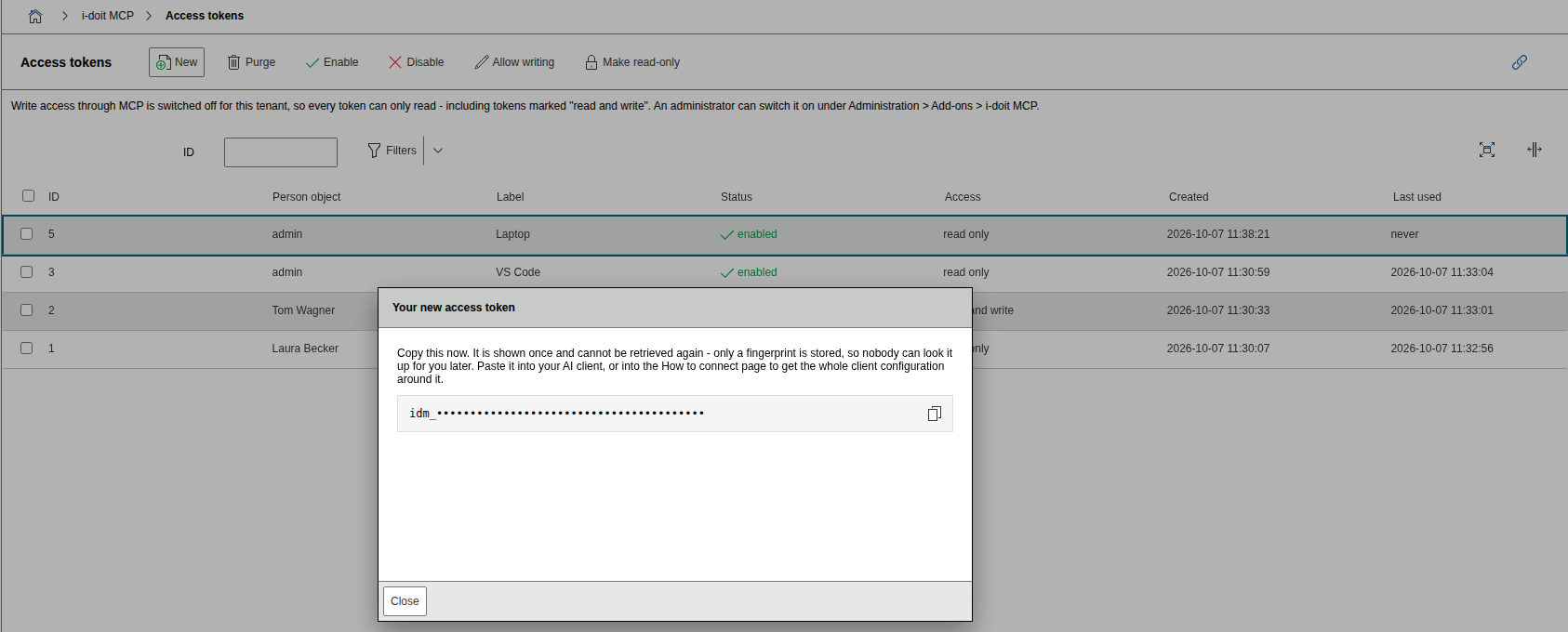The width and height of the screenshot is (1568, 632).
Task: Tick the Tom Wagner row checkbox
Action: [27, 310]
